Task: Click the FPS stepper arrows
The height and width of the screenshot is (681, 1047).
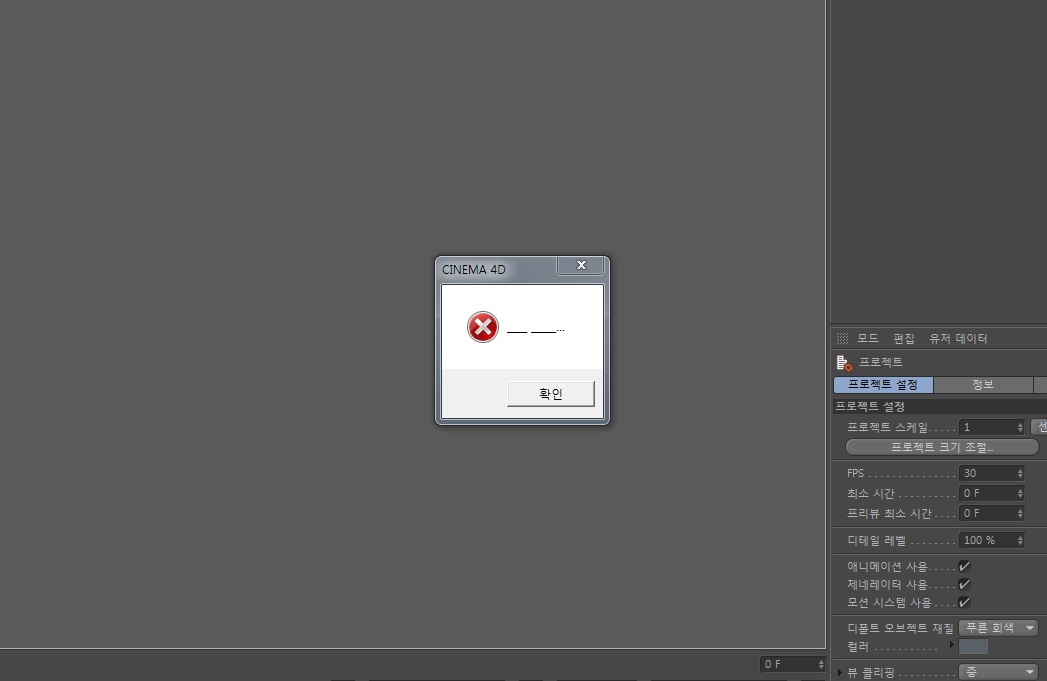Action: click(x=1020, y=473)
